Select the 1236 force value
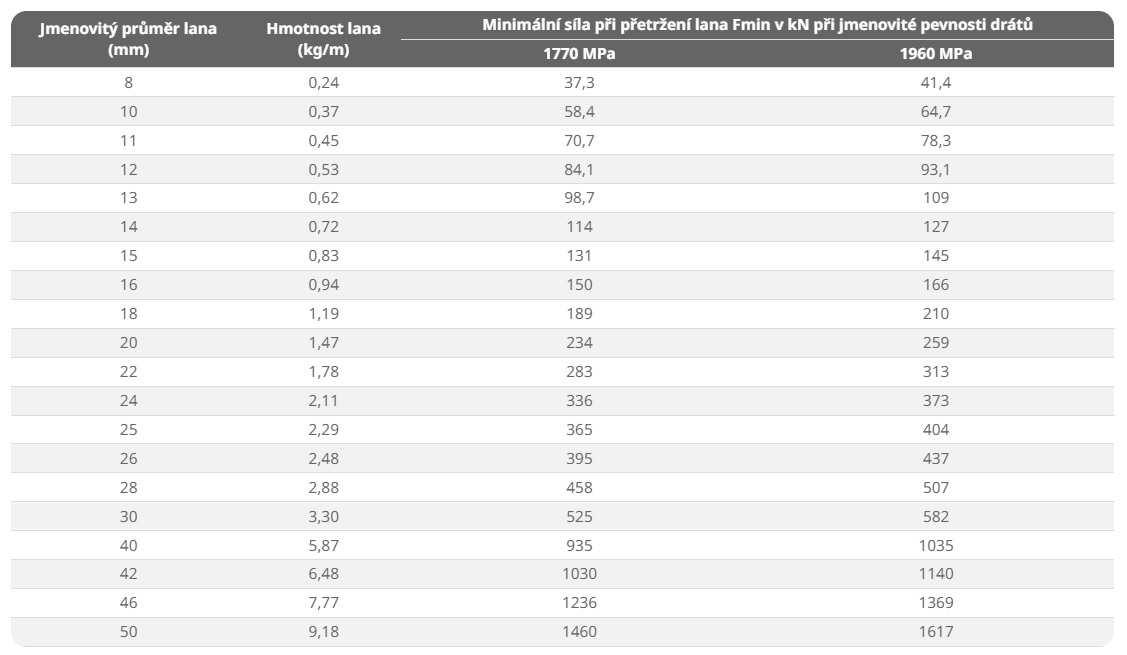The image size is (1127, 655). click(x=579, y=603)
